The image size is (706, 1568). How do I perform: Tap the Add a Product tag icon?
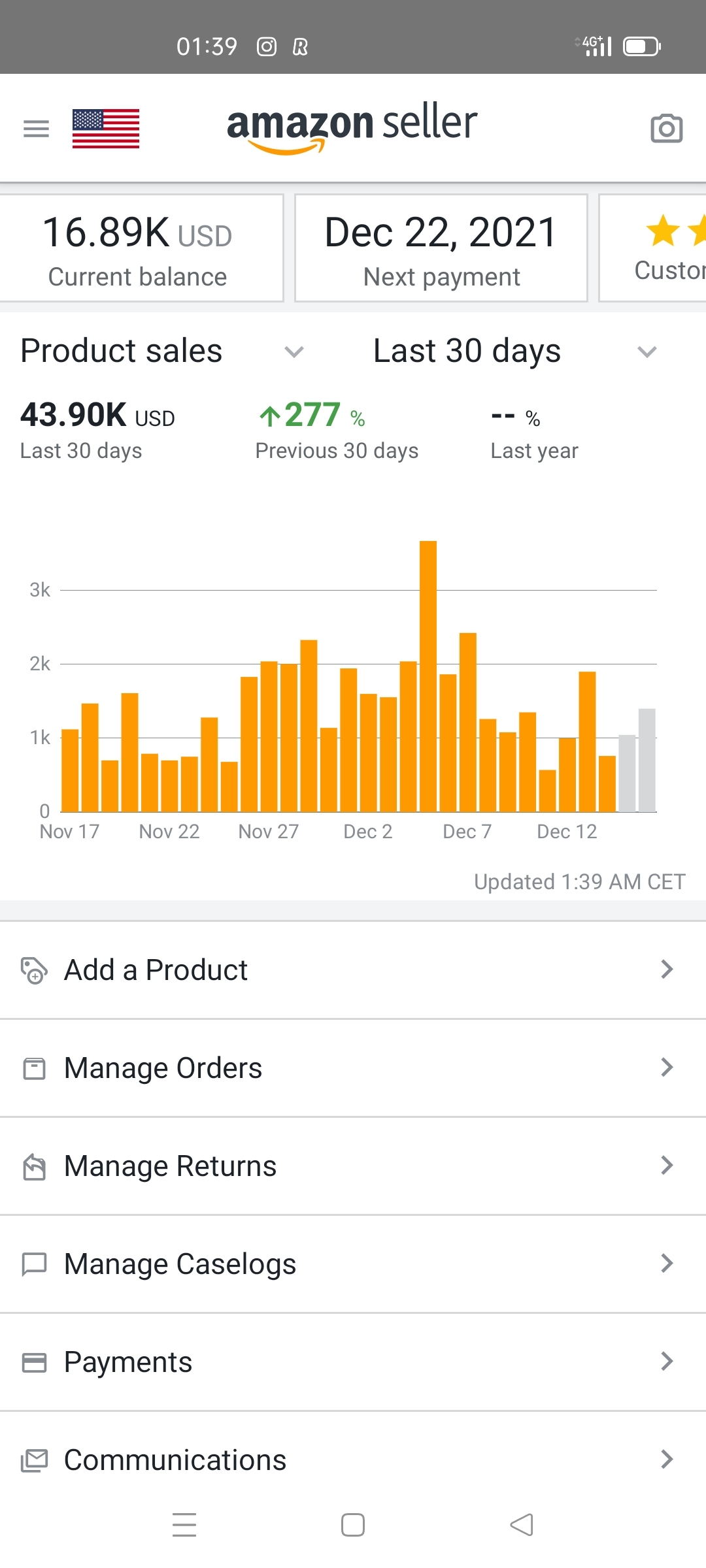click(34, 970)
